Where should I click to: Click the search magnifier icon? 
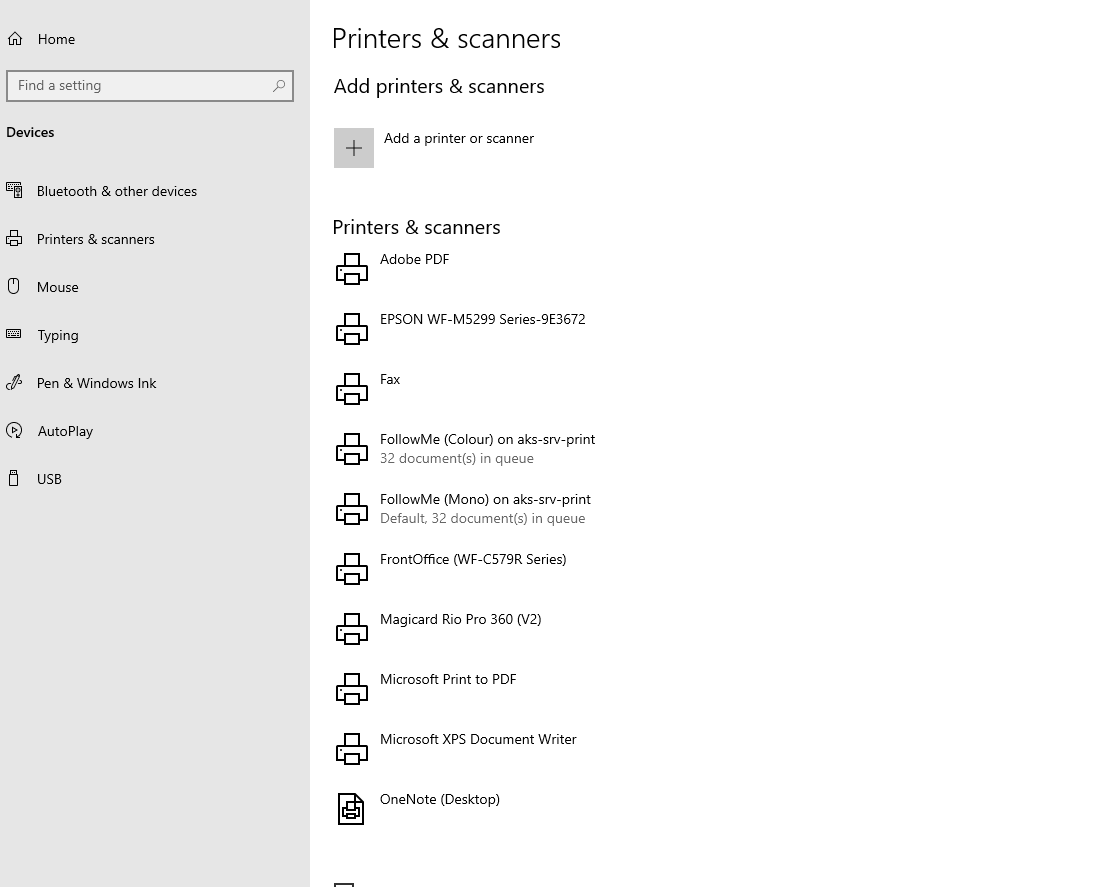click(279, 86)
